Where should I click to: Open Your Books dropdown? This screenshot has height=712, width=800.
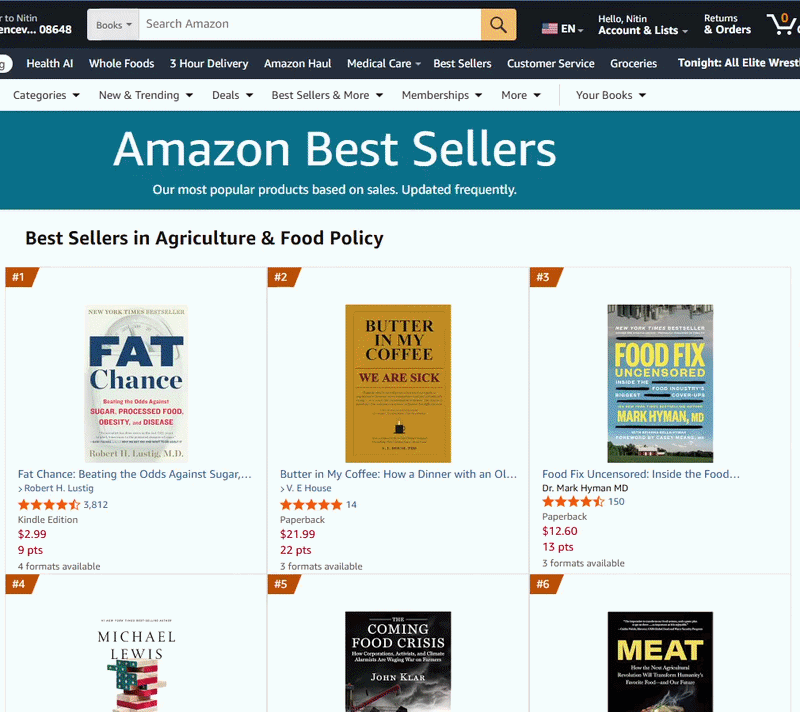[x=611, y=95]
